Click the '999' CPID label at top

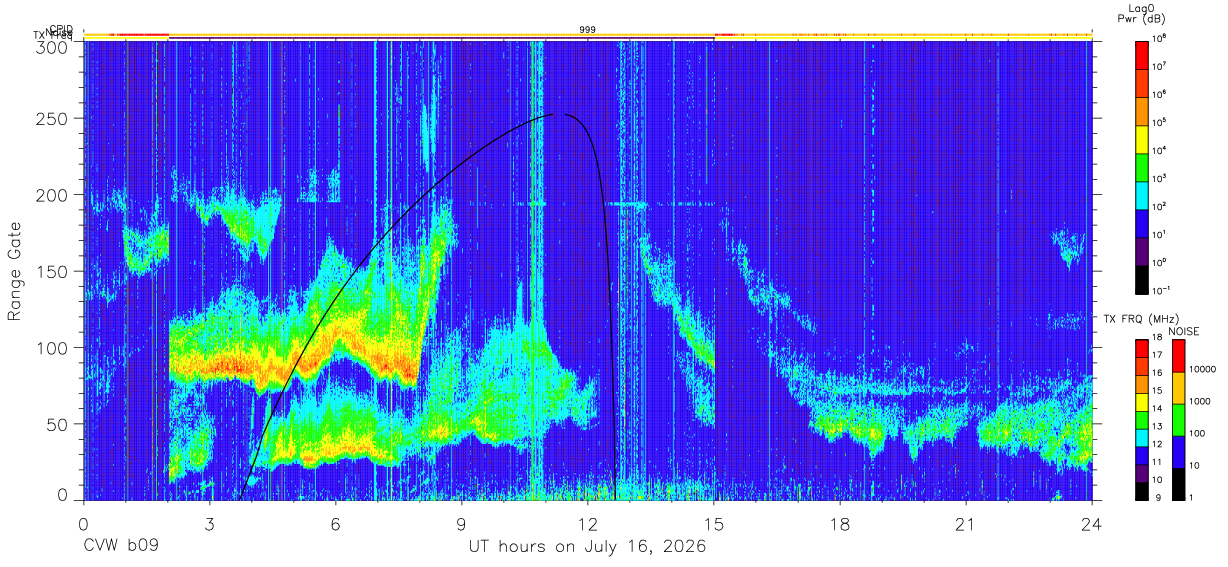(x=588, y=30)
